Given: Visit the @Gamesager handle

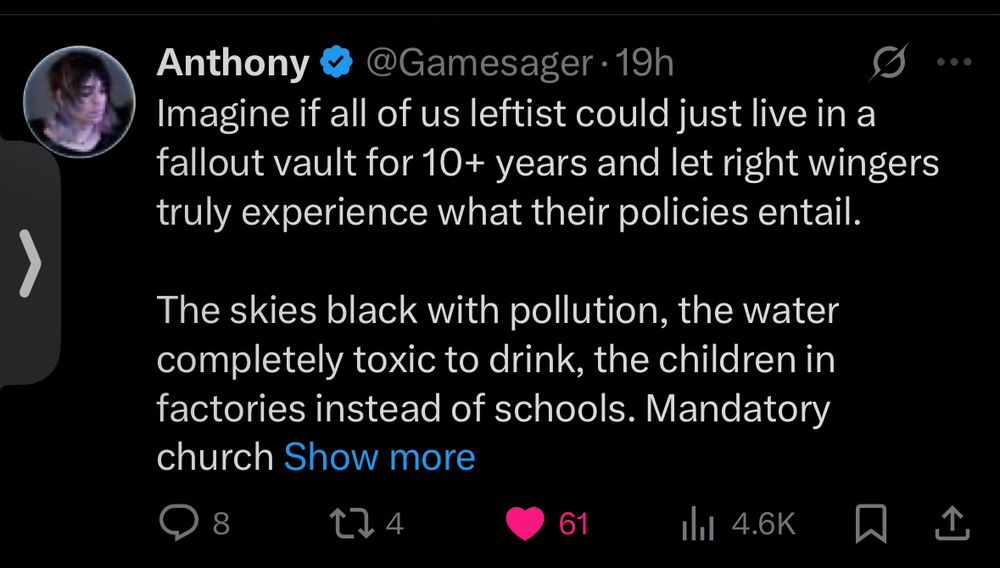Looking at the screenshot, I should pos(478,64).
